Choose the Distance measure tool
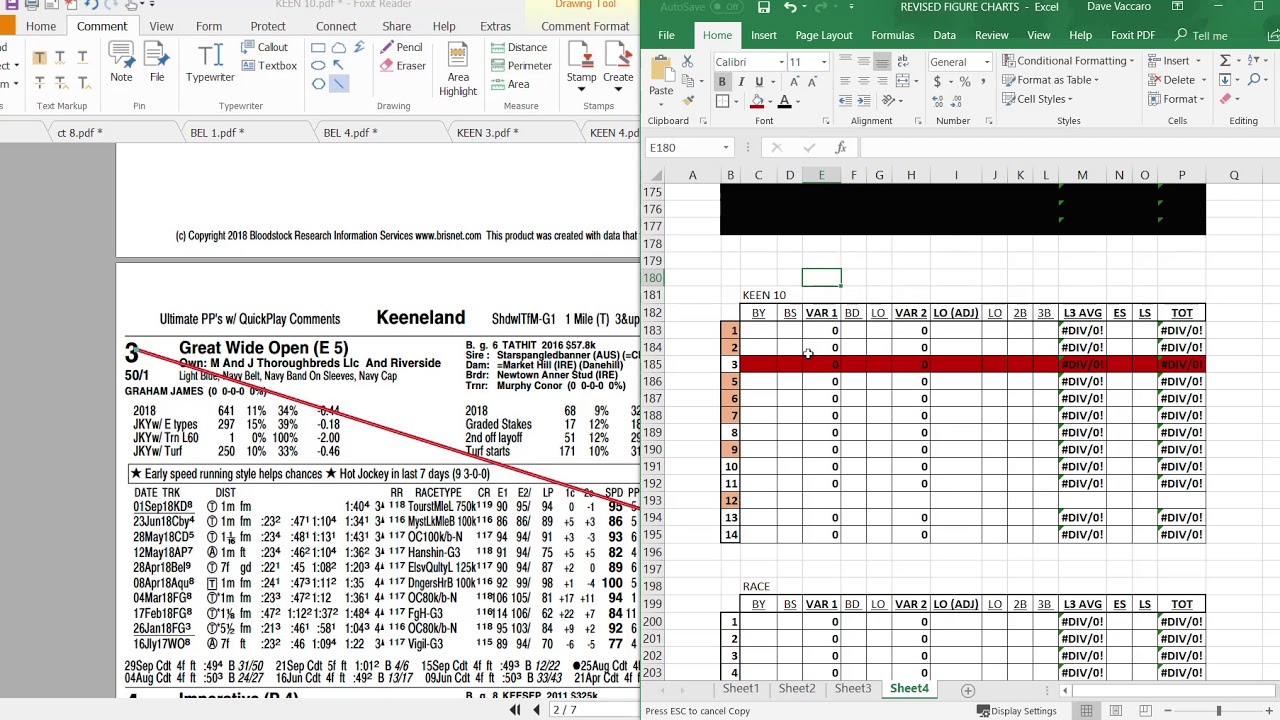 point(519,47)
